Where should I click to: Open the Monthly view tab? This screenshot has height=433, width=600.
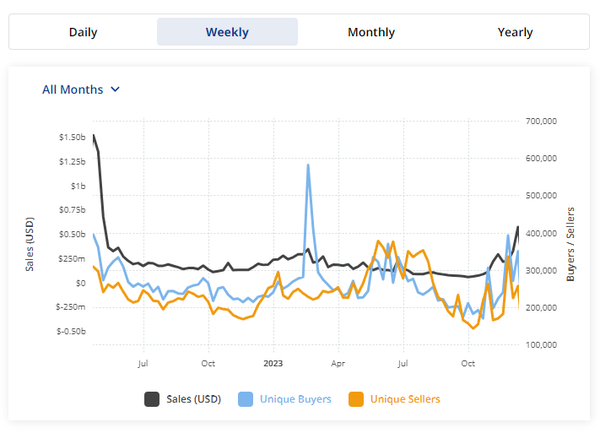point(371,32)
